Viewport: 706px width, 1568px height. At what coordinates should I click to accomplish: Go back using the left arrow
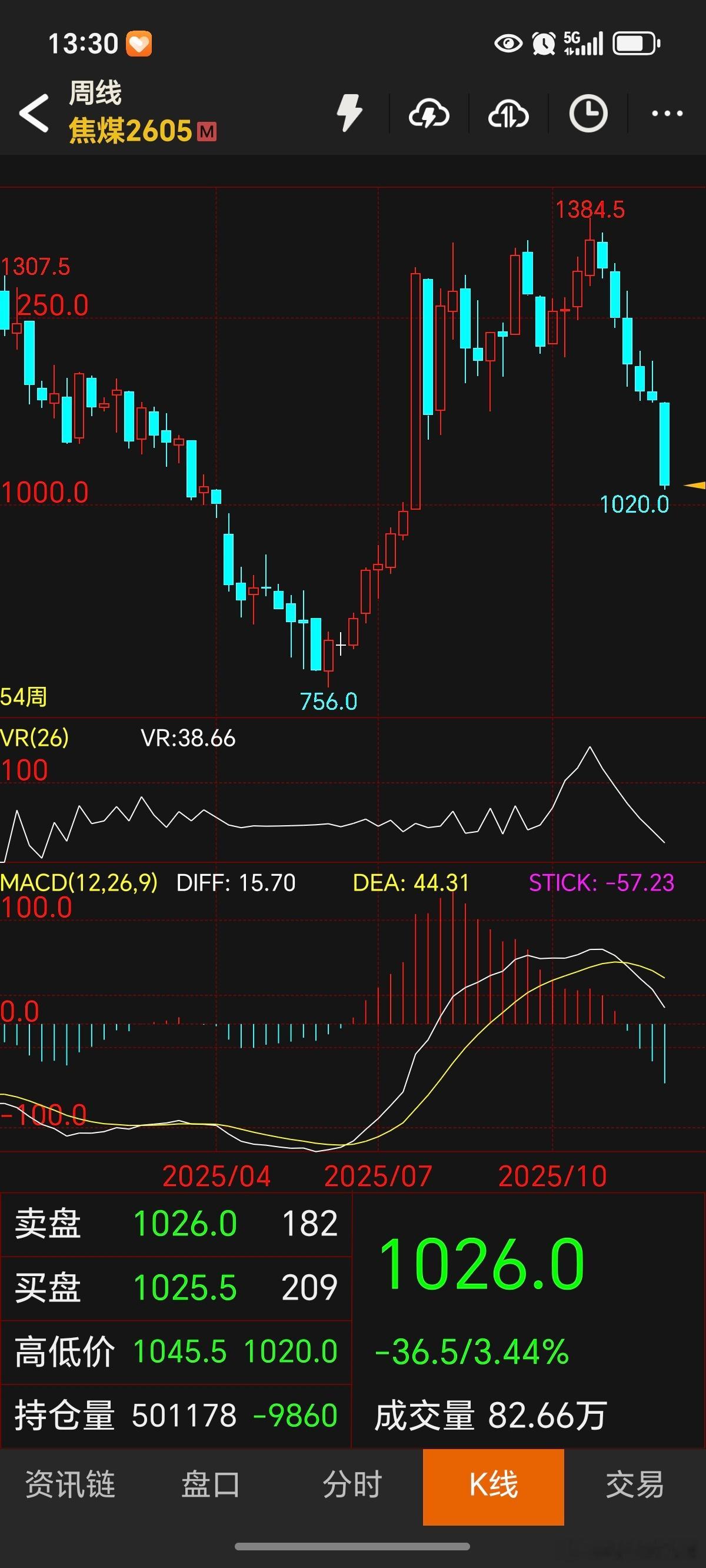click(34, 113)
